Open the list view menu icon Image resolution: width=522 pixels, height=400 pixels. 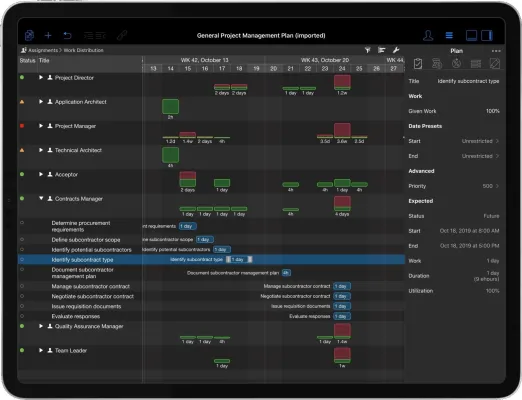coord(449,35)
